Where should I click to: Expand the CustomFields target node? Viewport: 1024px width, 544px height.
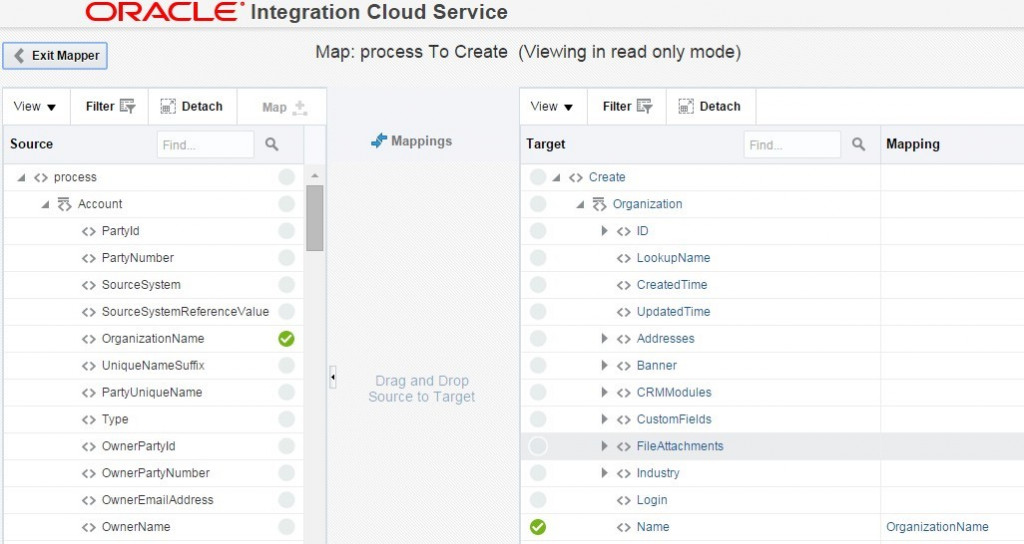[604, 419]
